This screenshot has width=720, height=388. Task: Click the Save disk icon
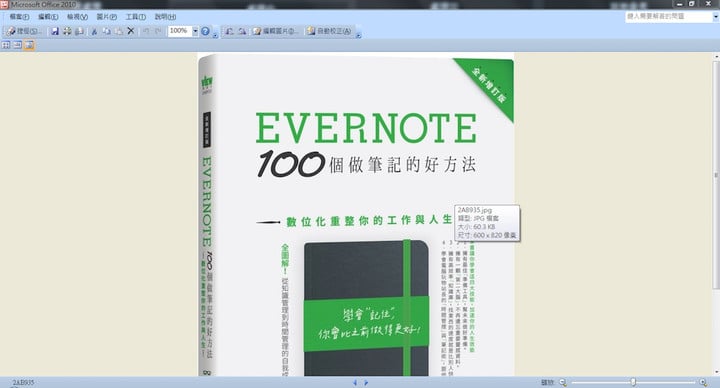coord(55,31)
